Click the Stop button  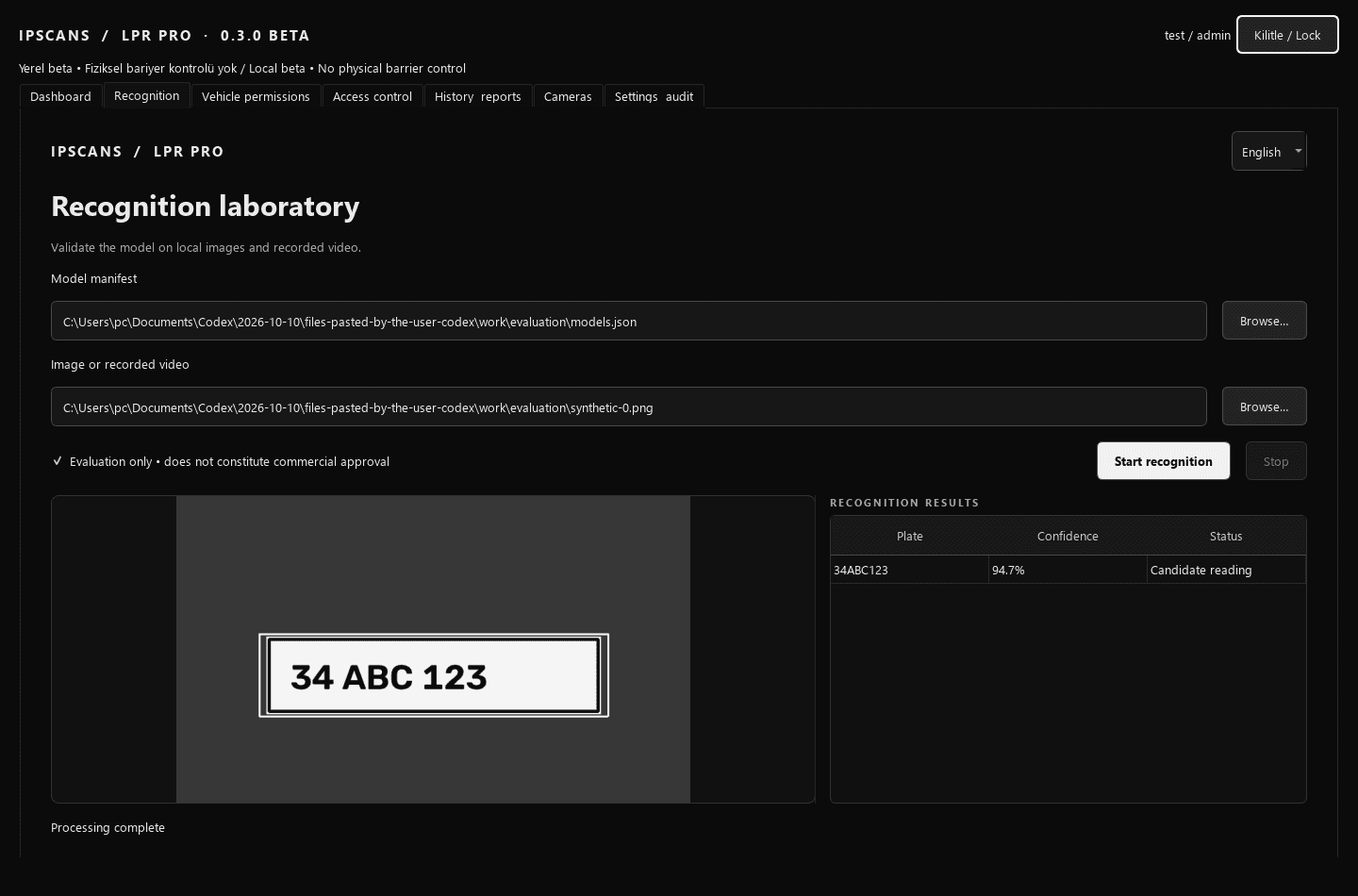(x=1276, y=461)
